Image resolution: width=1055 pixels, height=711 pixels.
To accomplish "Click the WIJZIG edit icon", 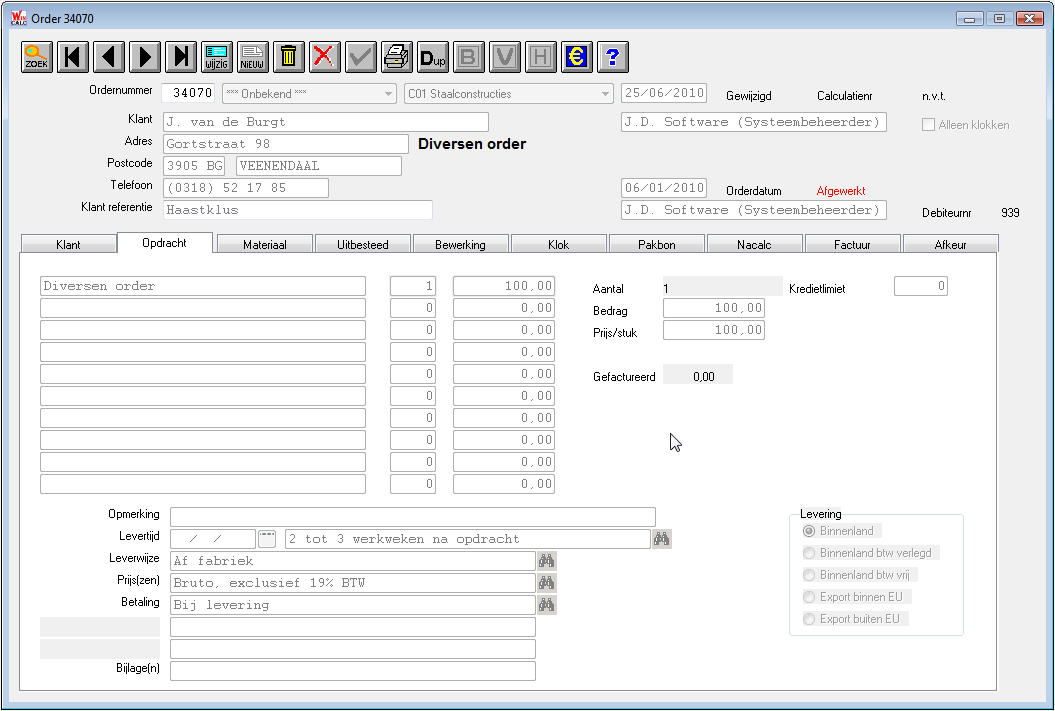I will click(217, 57).
